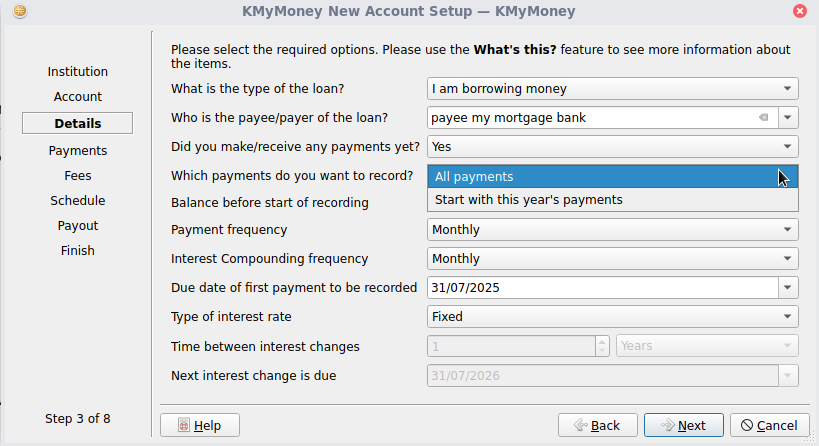Select the Payments step in sidebar
The image size is (819, 446).
(x=78, y=151)
